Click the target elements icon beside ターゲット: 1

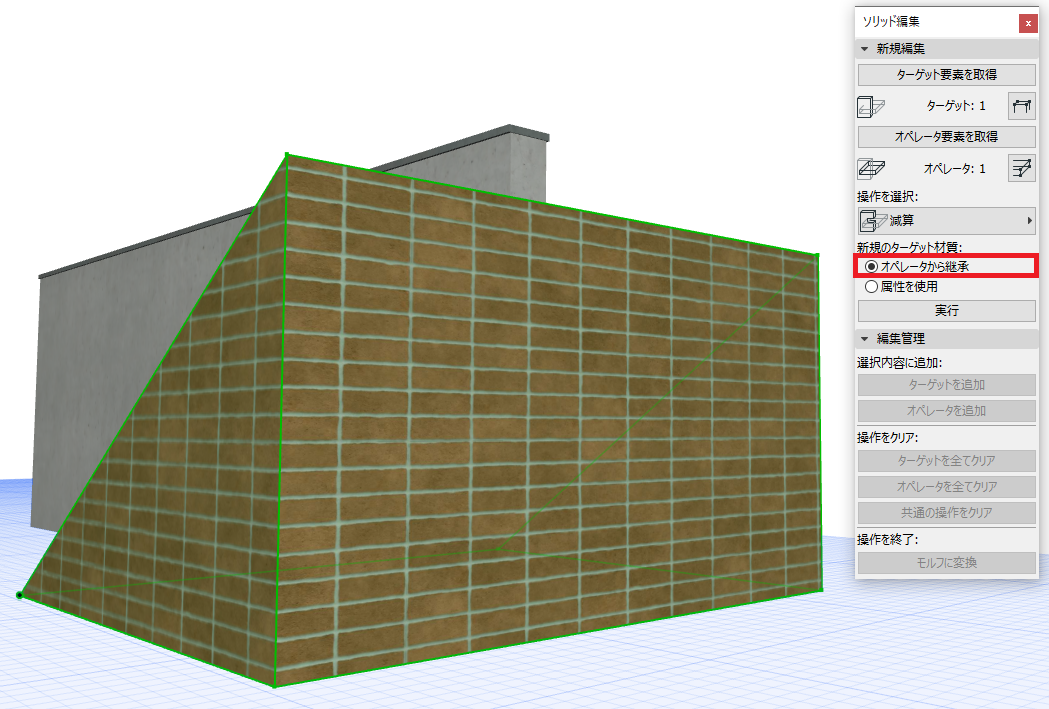tap(871, 106)
